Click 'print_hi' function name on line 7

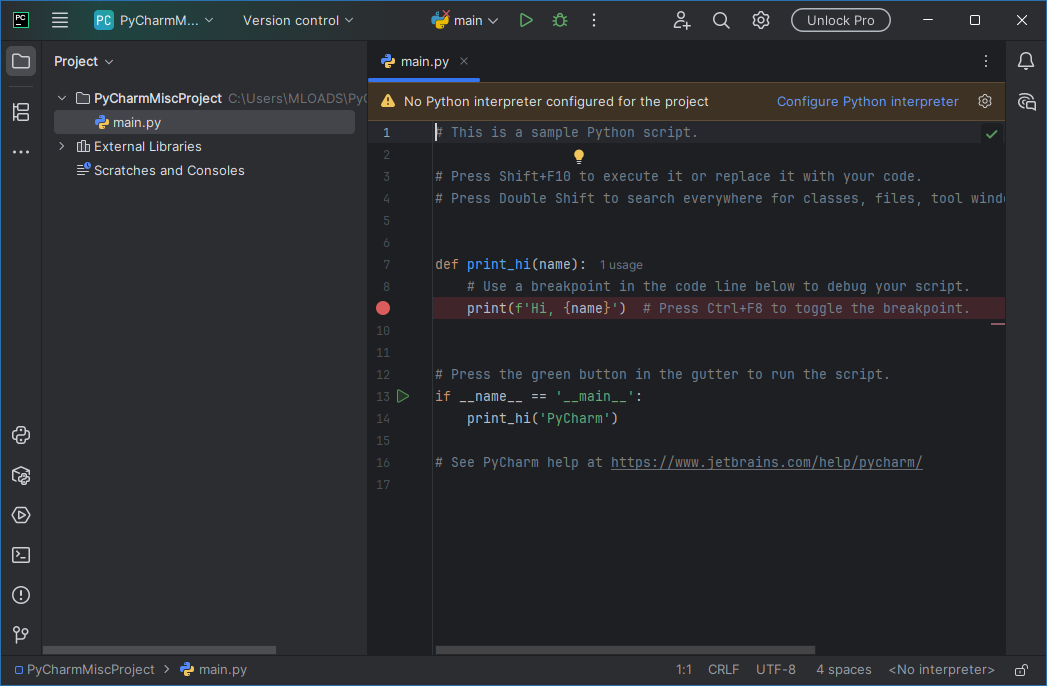(498, 265)
